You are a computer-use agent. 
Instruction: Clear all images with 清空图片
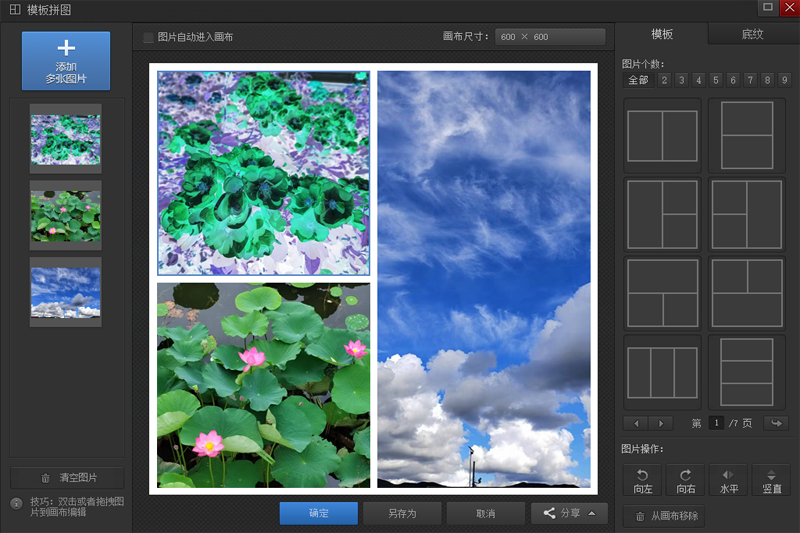click(67, 478)
